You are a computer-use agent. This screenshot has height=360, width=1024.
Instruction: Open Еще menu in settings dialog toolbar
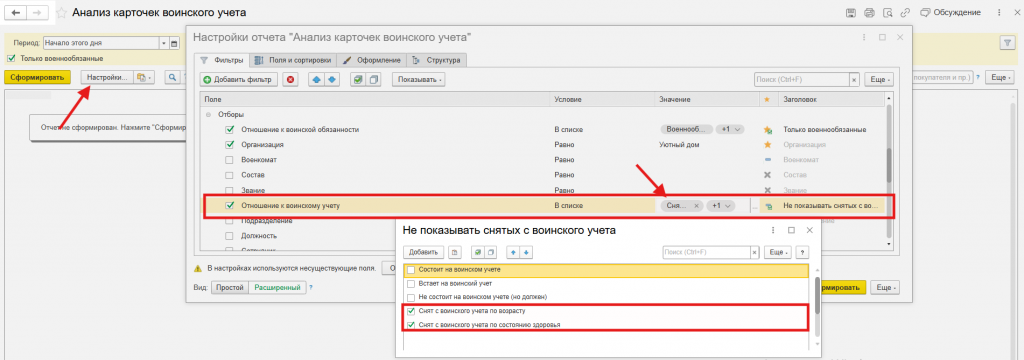click(878, 80)
